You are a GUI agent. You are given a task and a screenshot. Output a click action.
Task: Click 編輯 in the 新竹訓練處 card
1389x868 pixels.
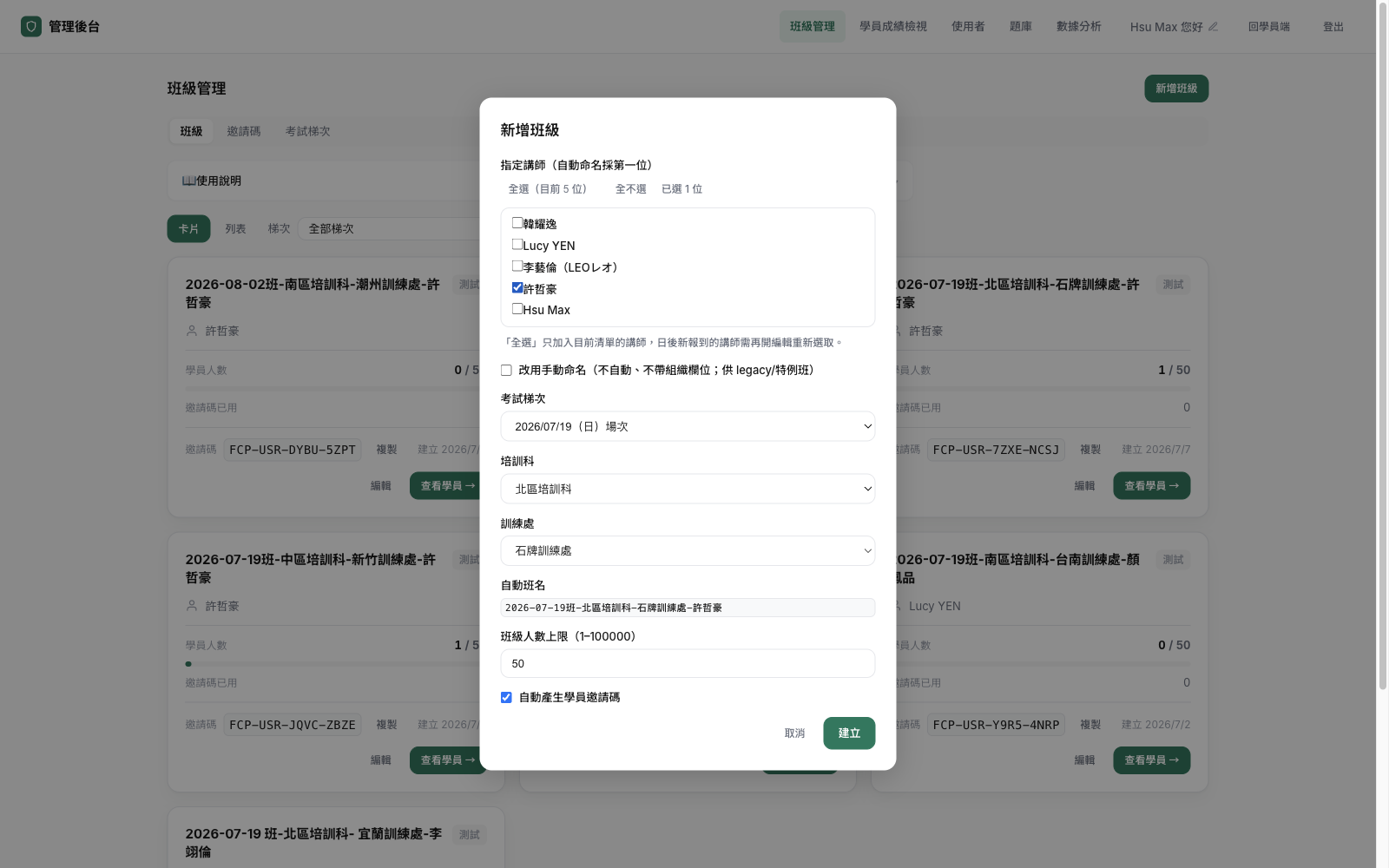tap(381, 760)
